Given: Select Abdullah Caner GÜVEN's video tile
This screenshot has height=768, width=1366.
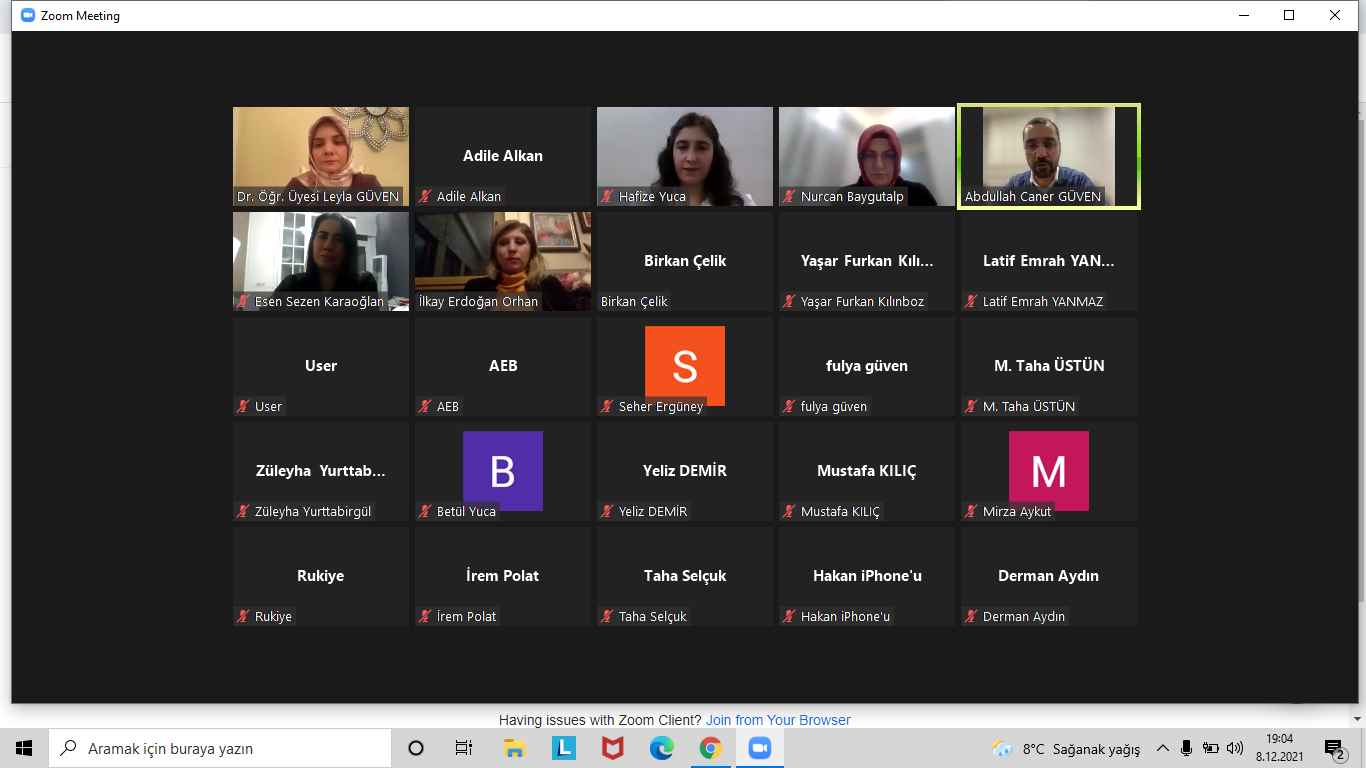Looking at the screenshot, I should (x=1049, y=156).
